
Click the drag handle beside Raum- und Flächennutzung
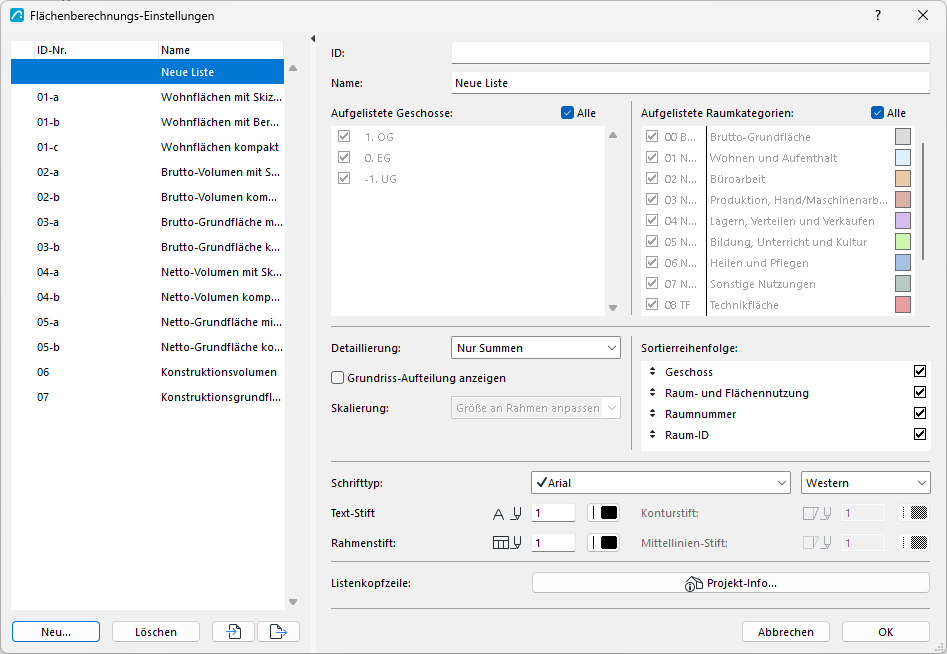[x=652, y=393]
